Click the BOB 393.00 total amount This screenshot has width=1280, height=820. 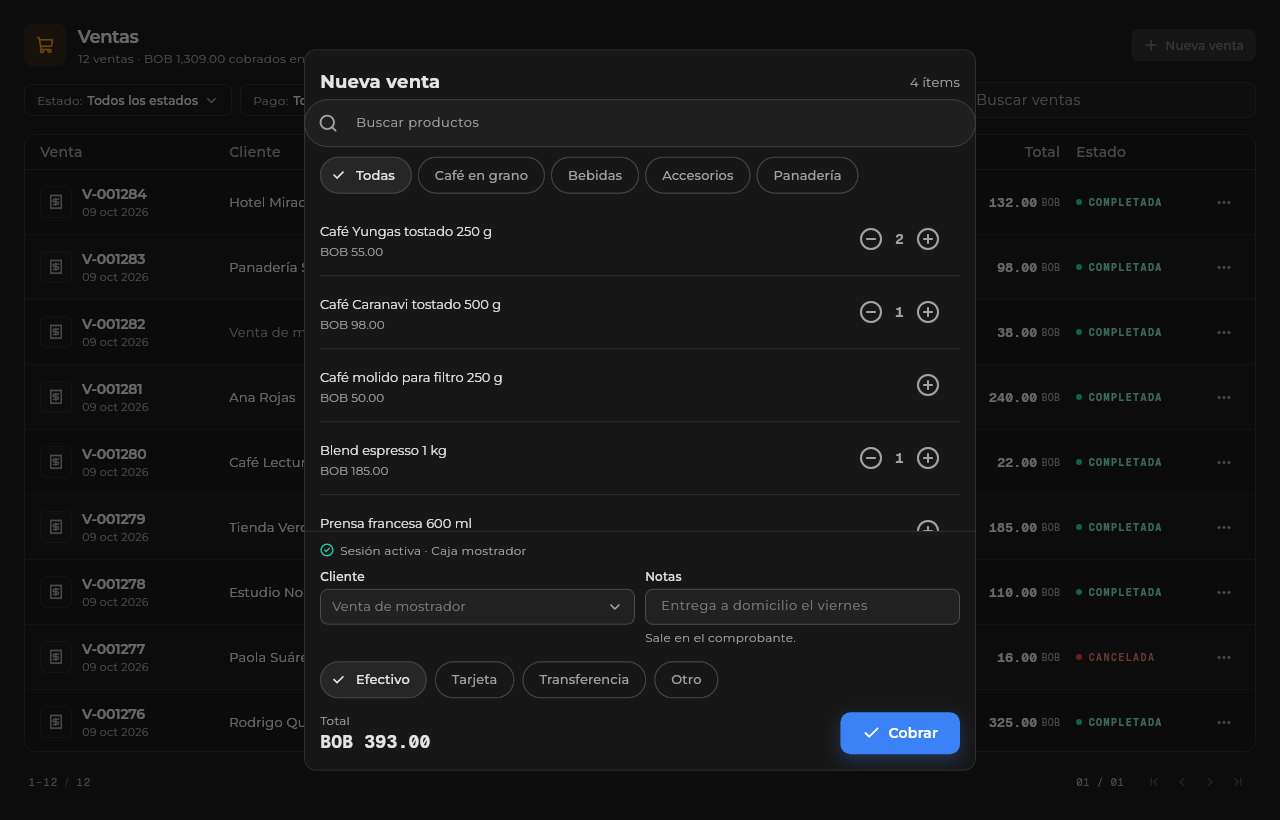click(375, 742)
